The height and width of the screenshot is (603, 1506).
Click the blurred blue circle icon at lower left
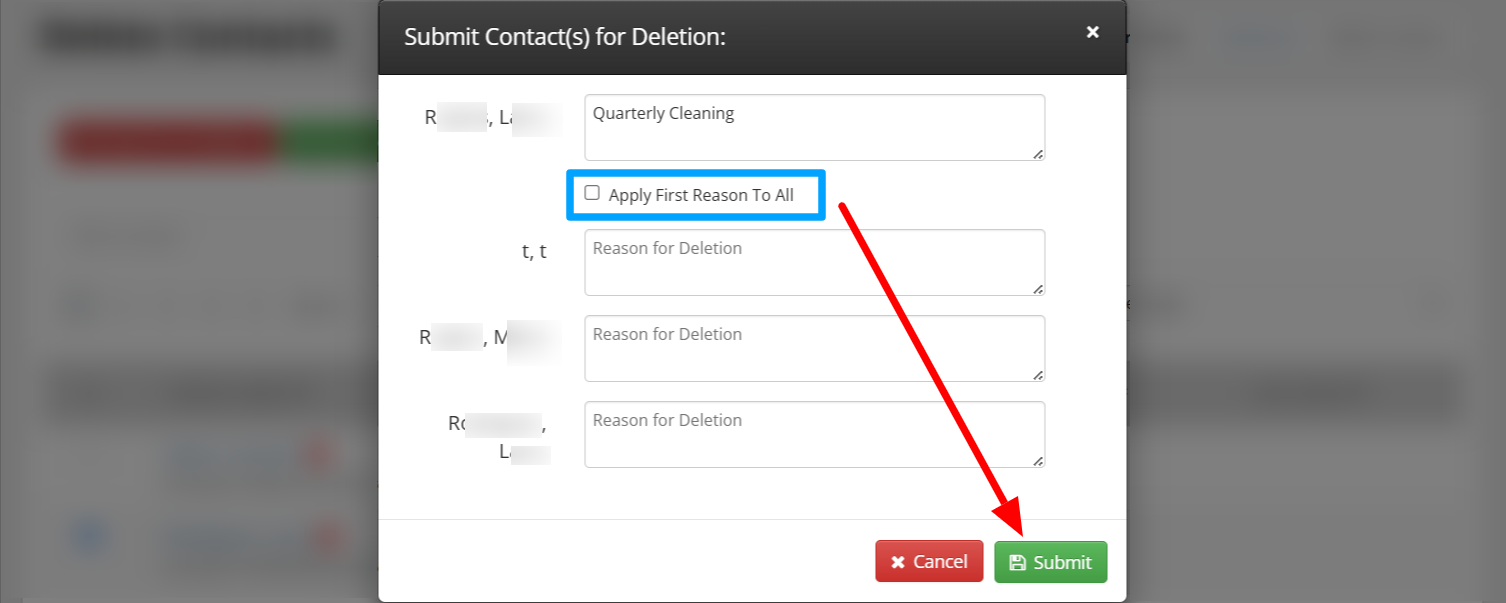(x=89, y=535)
